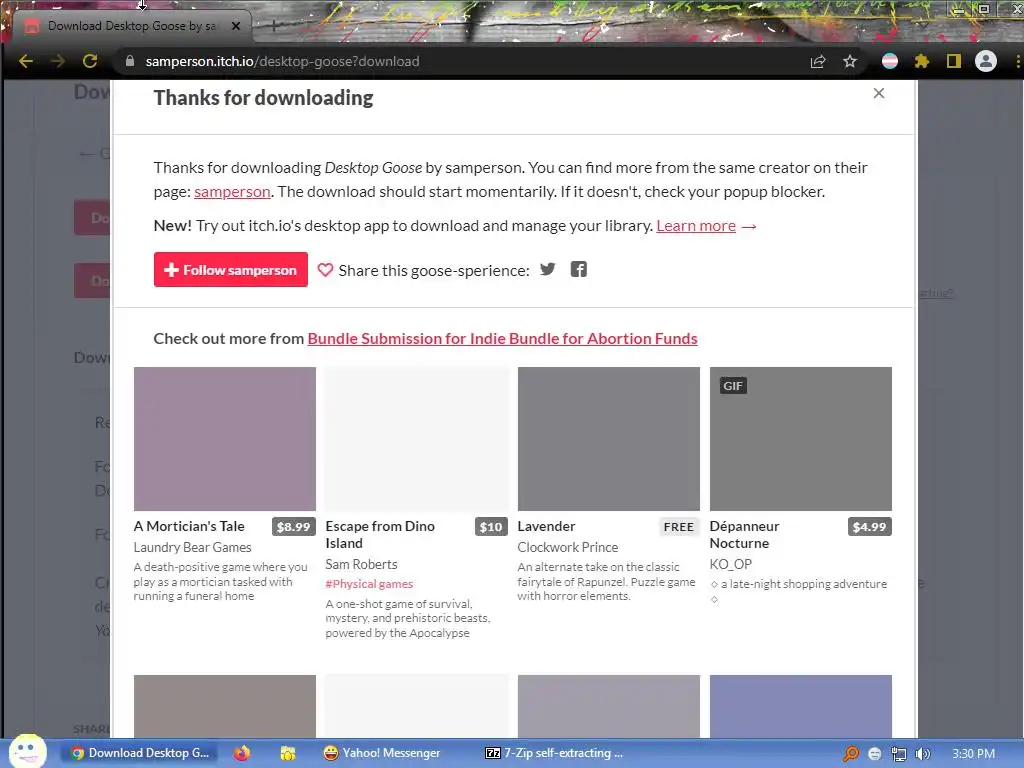Share the goose-sperience on Facebook
The width and height of the screenshot is (1024, 768).
pos(579,269)
